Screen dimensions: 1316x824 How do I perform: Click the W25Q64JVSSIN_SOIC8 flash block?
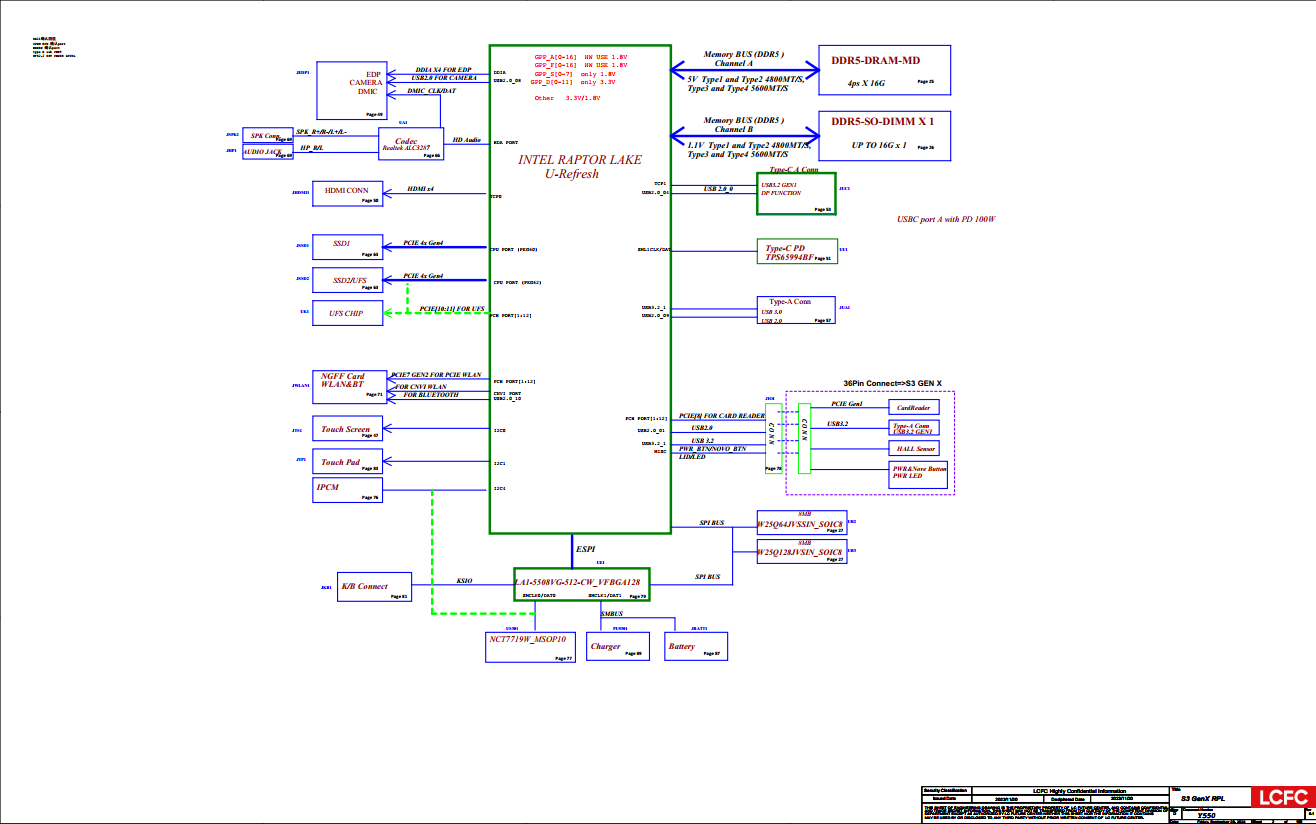801,524
